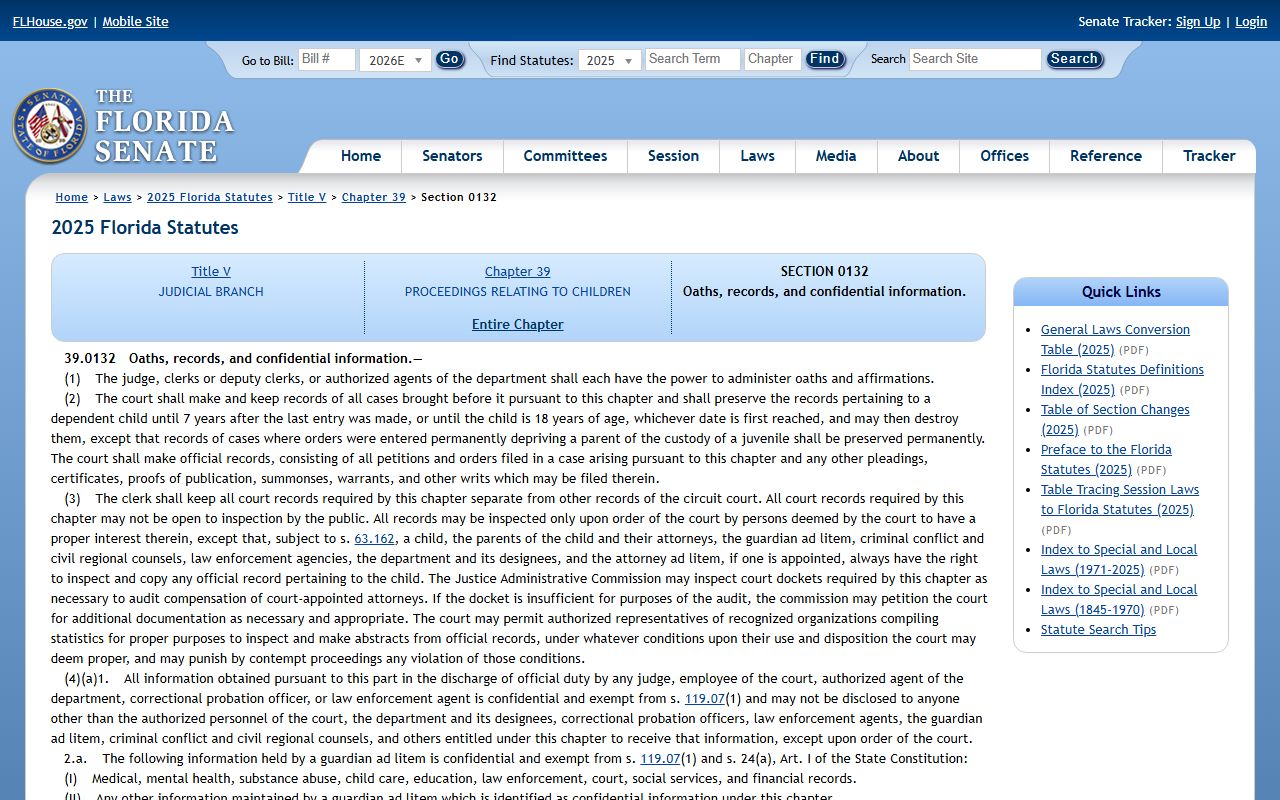The height and width of the screenshot is (800, 1280).
Task: Open the About navigation tab
Action: click(918, 156)
